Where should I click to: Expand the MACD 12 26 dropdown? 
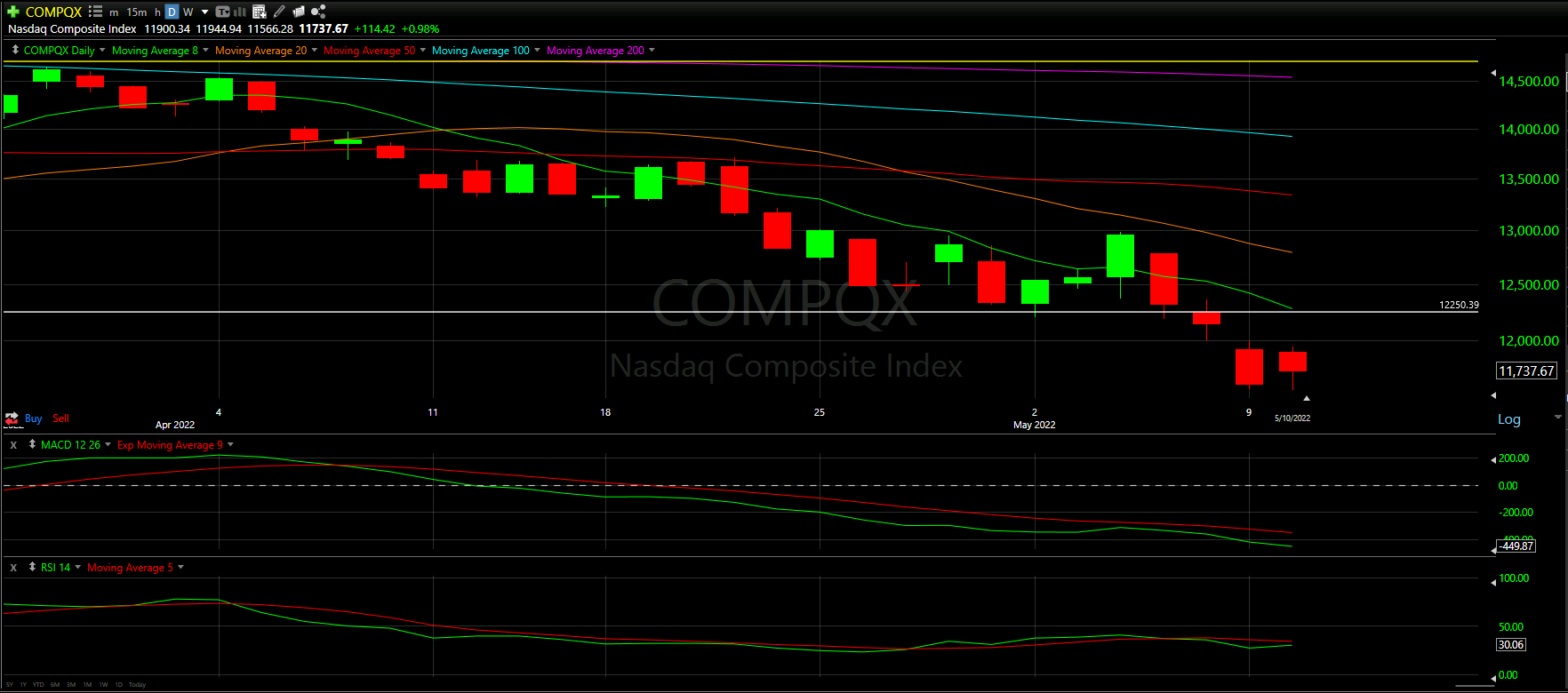[108, 444]
